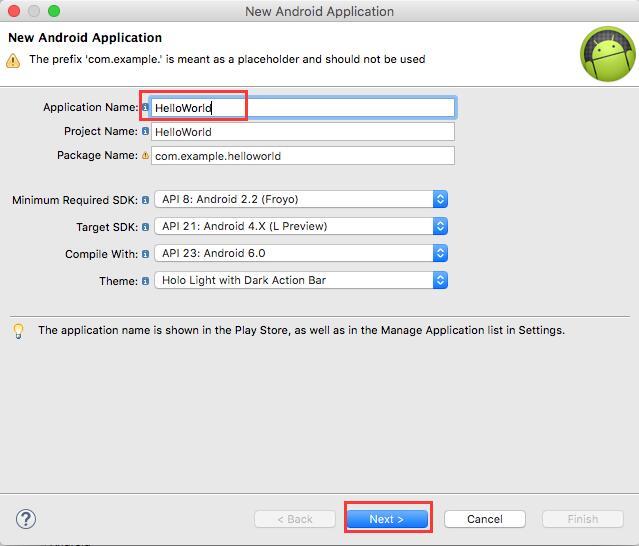The height and width of the screenshot is (546, 639).
Task: Click the Android robot logo
Action: click(x=608, y=54)
